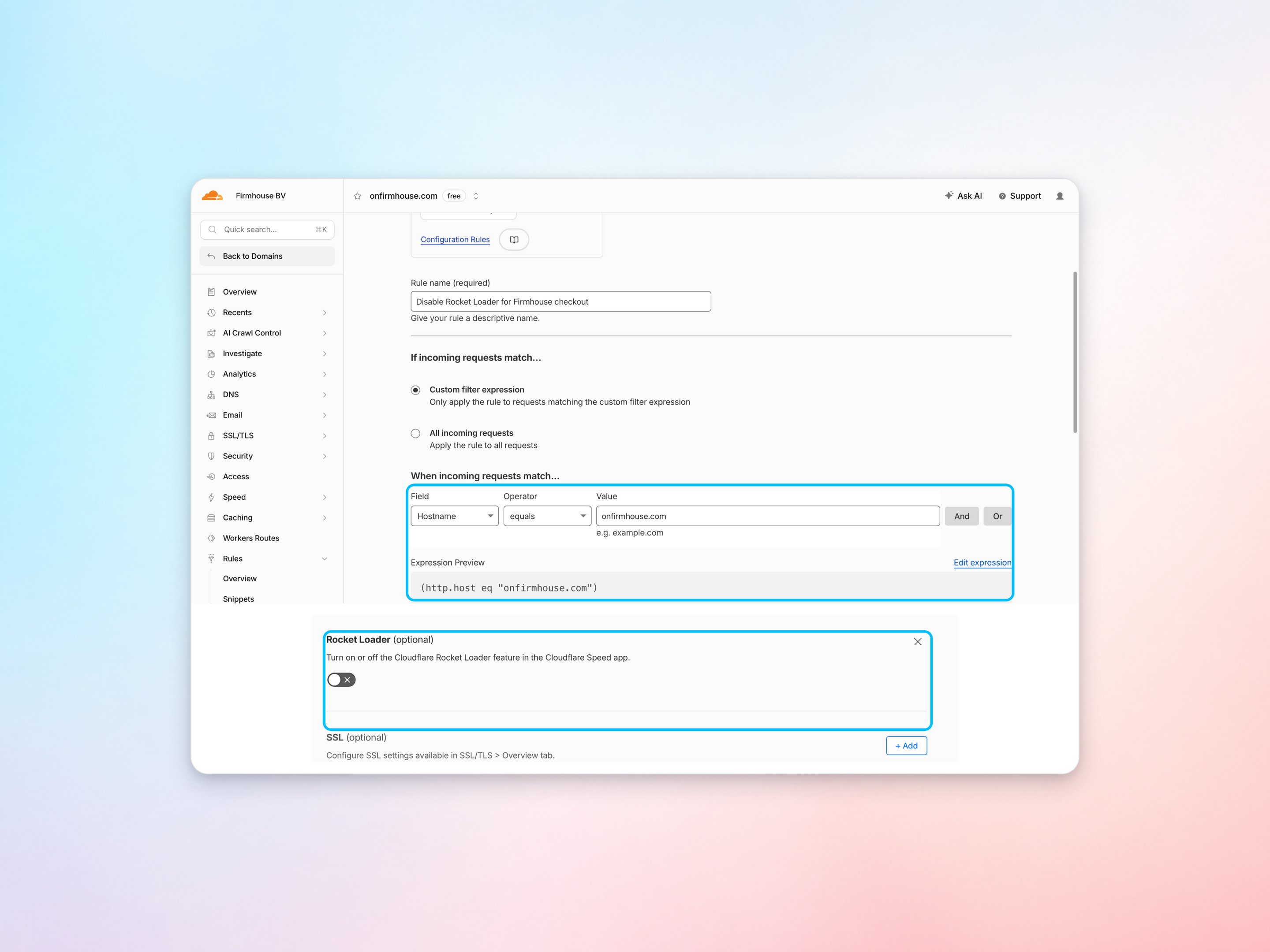The width and height of the screenshot is (1270, 952).
Task: Expand the Email chevron
Action: pos(325,416)
